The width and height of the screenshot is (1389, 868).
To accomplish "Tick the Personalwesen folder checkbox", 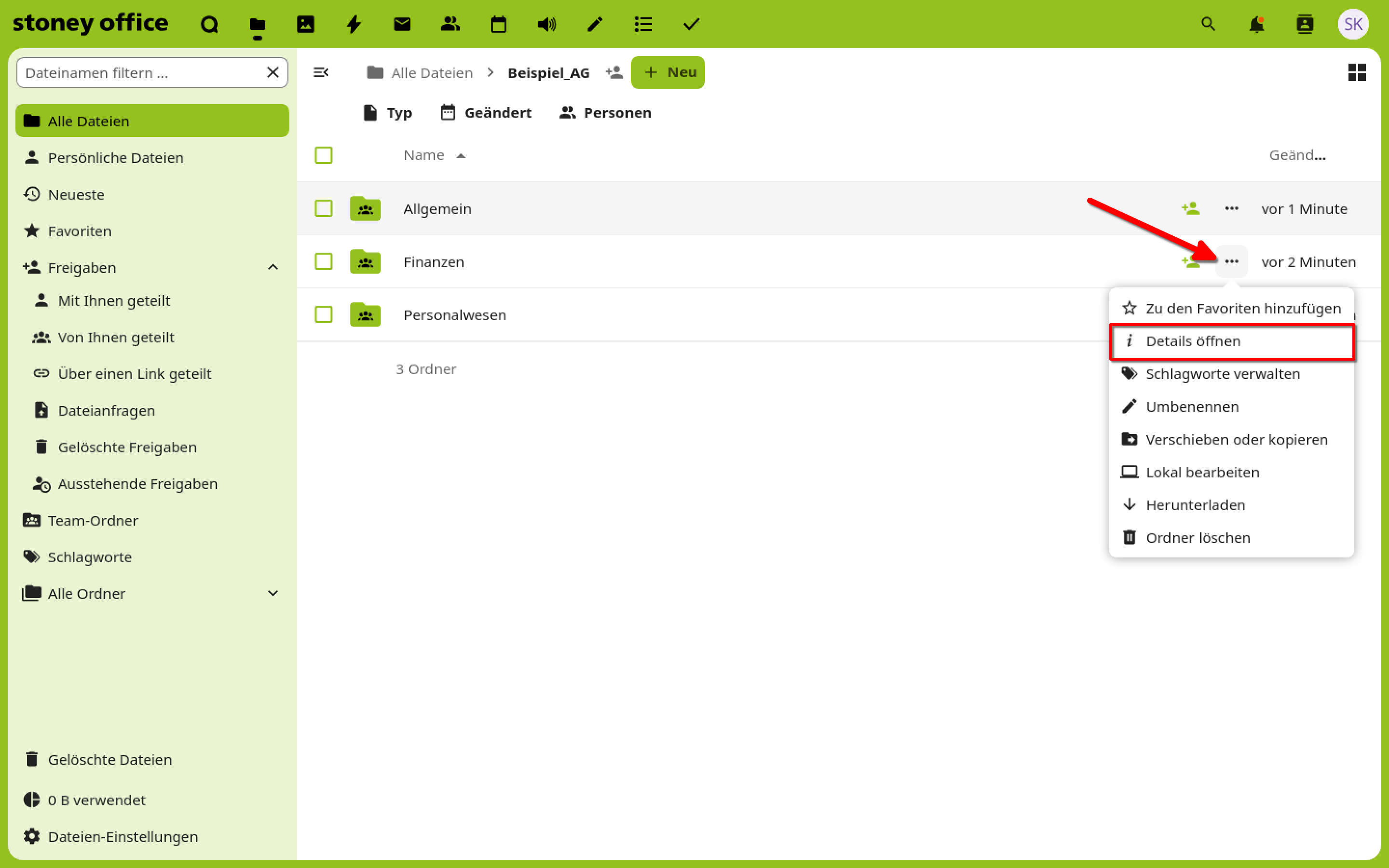I will click(x=323, y=314).
